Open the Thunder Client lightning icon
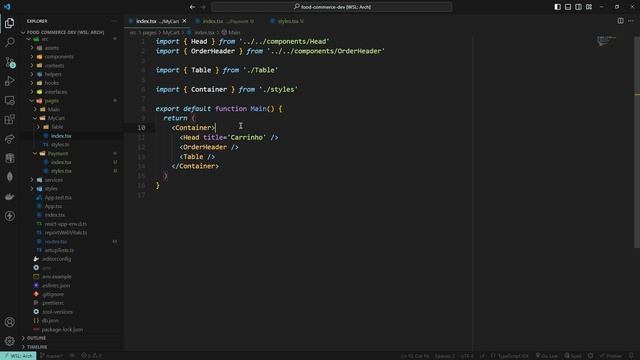Viewport: 640px width, 360px height. [10, 216]
